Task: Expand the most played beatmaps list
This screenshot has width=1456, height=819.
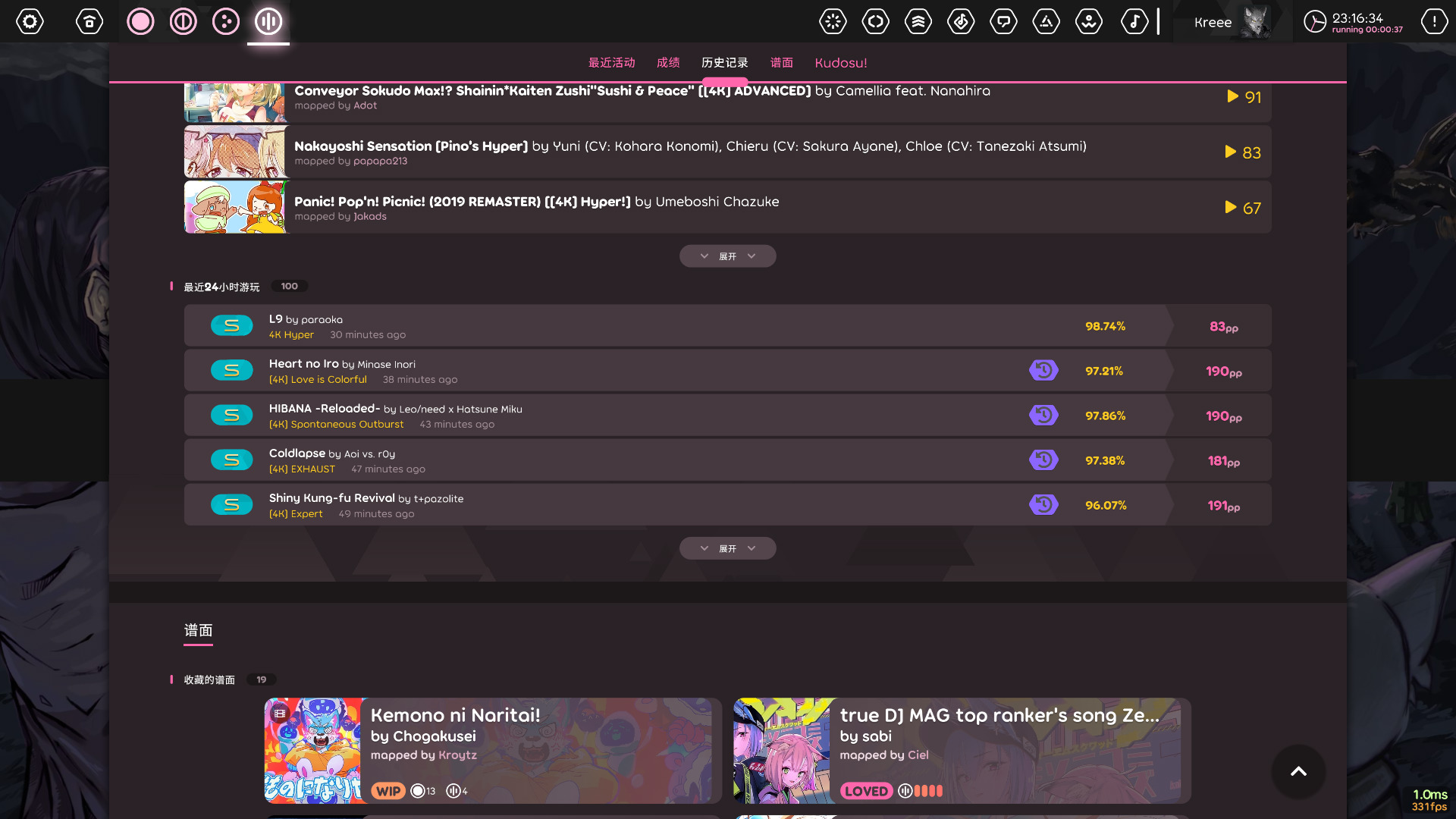Action: pos(727,256)
